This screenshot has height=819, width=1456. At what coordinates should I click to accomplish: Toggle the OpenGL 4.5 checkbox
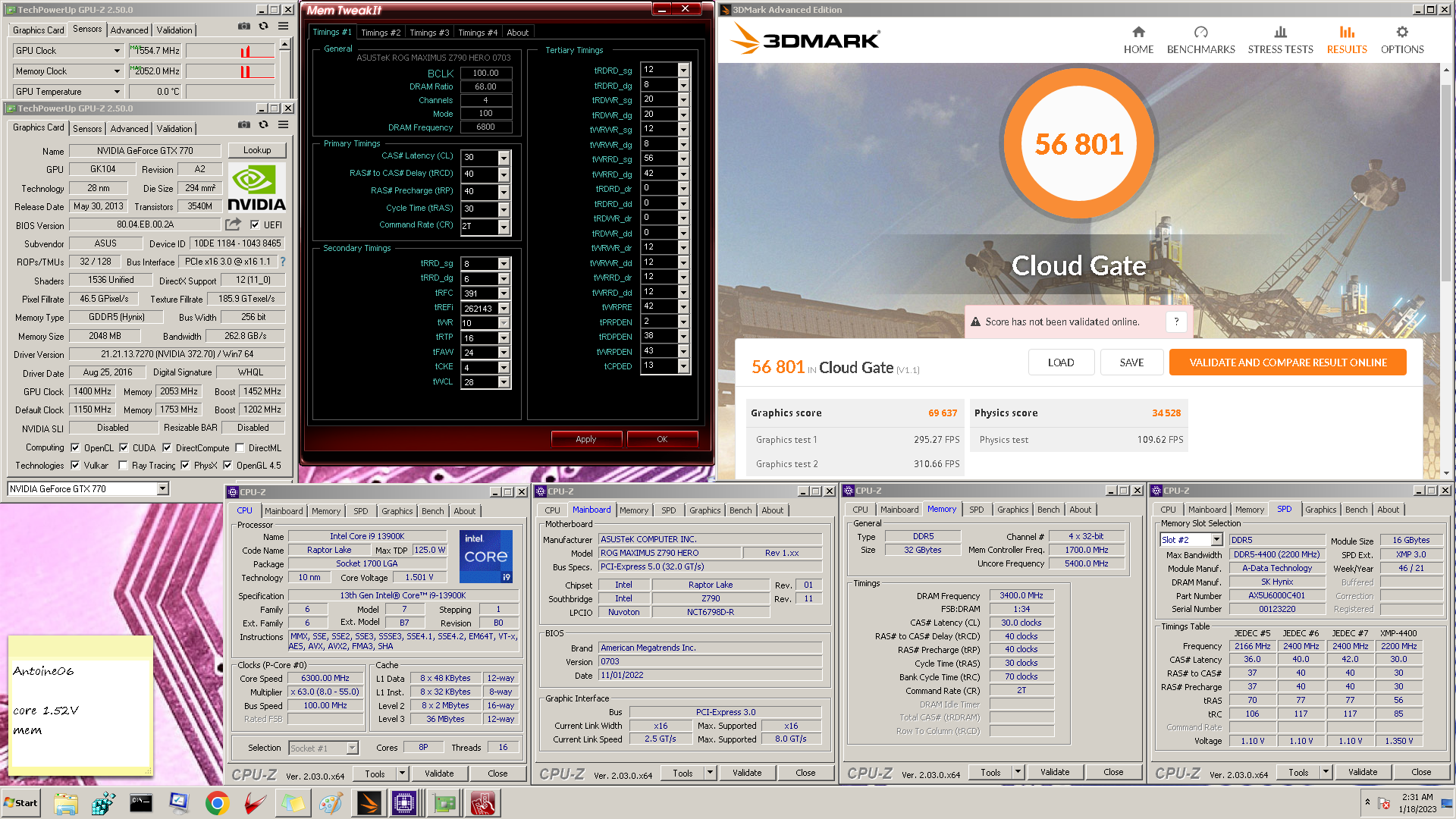point(227,465)
